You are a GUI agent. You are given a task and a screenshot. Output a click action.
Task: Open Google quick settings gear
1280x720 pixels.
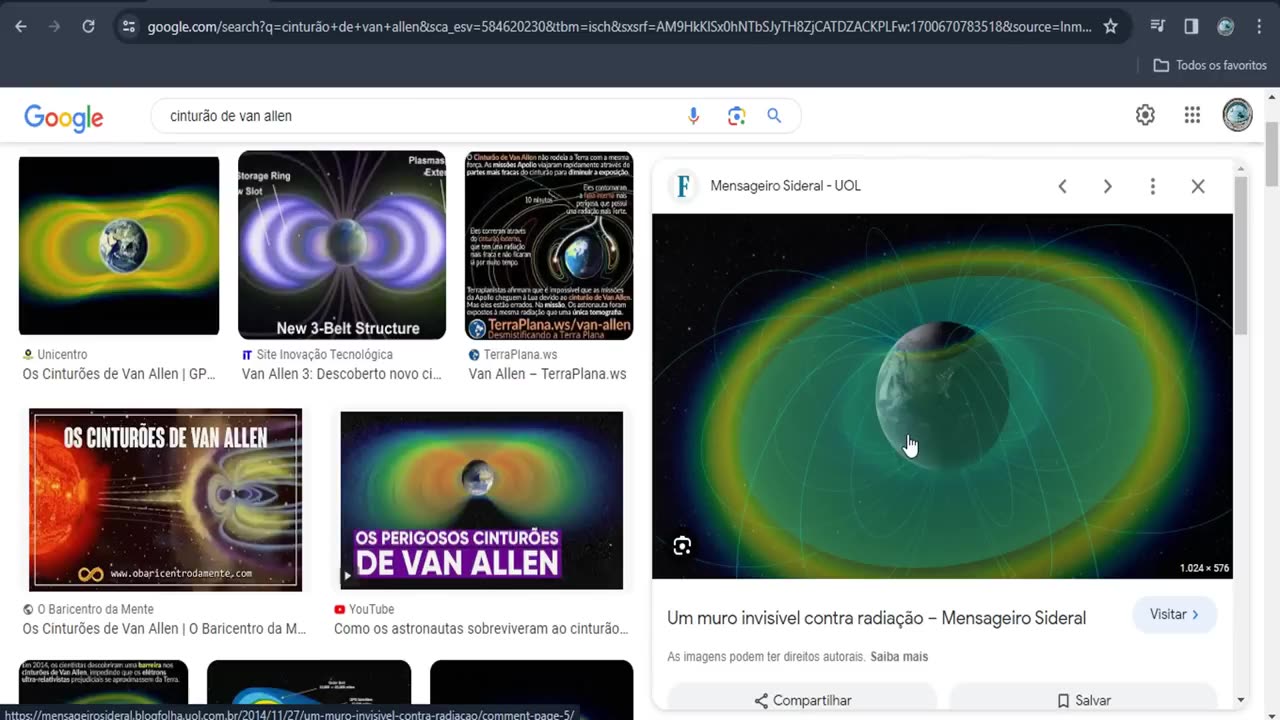point(1145,115)
